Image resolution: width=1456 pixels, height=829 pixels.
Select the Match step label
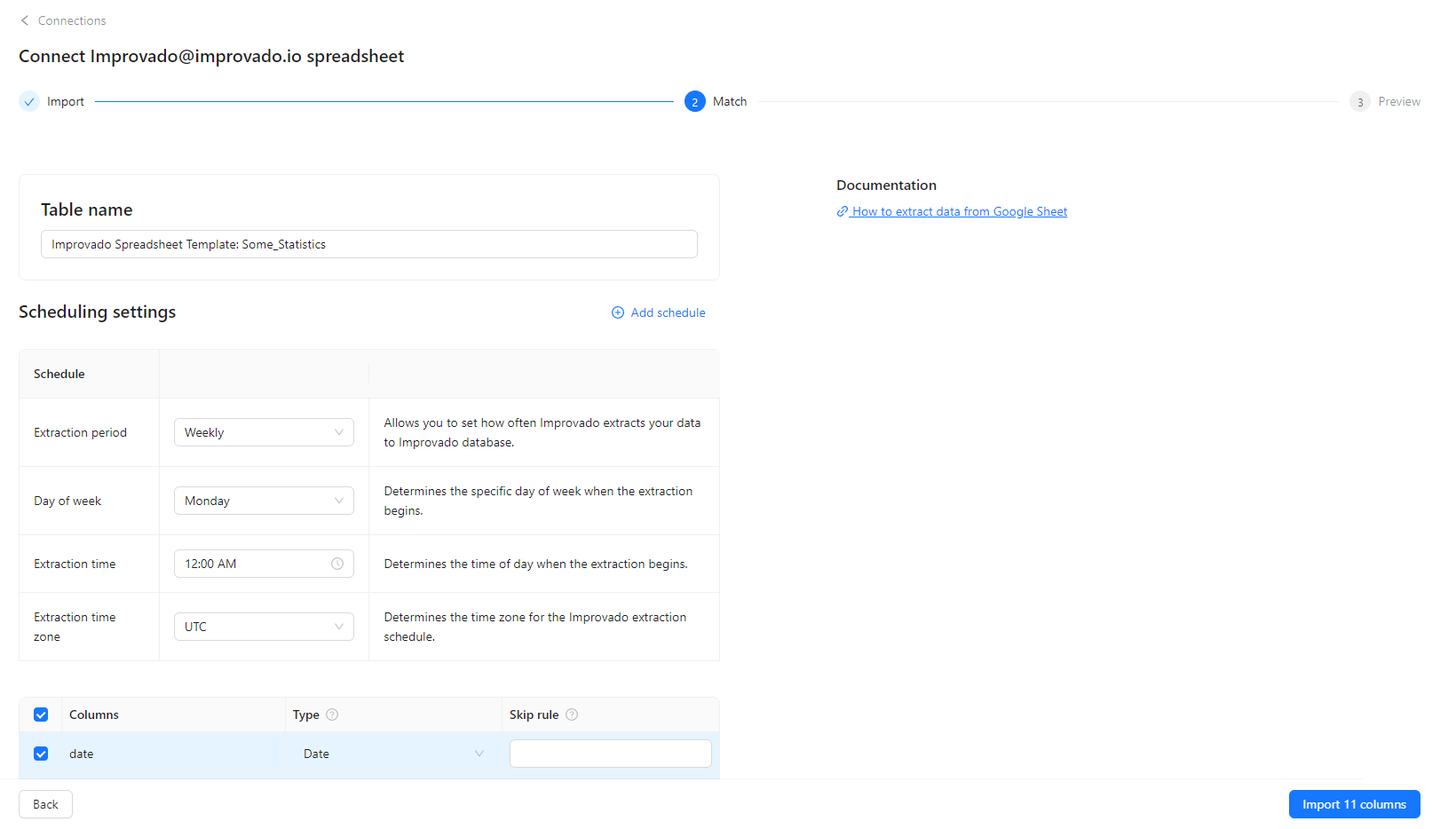pos(730,101)
